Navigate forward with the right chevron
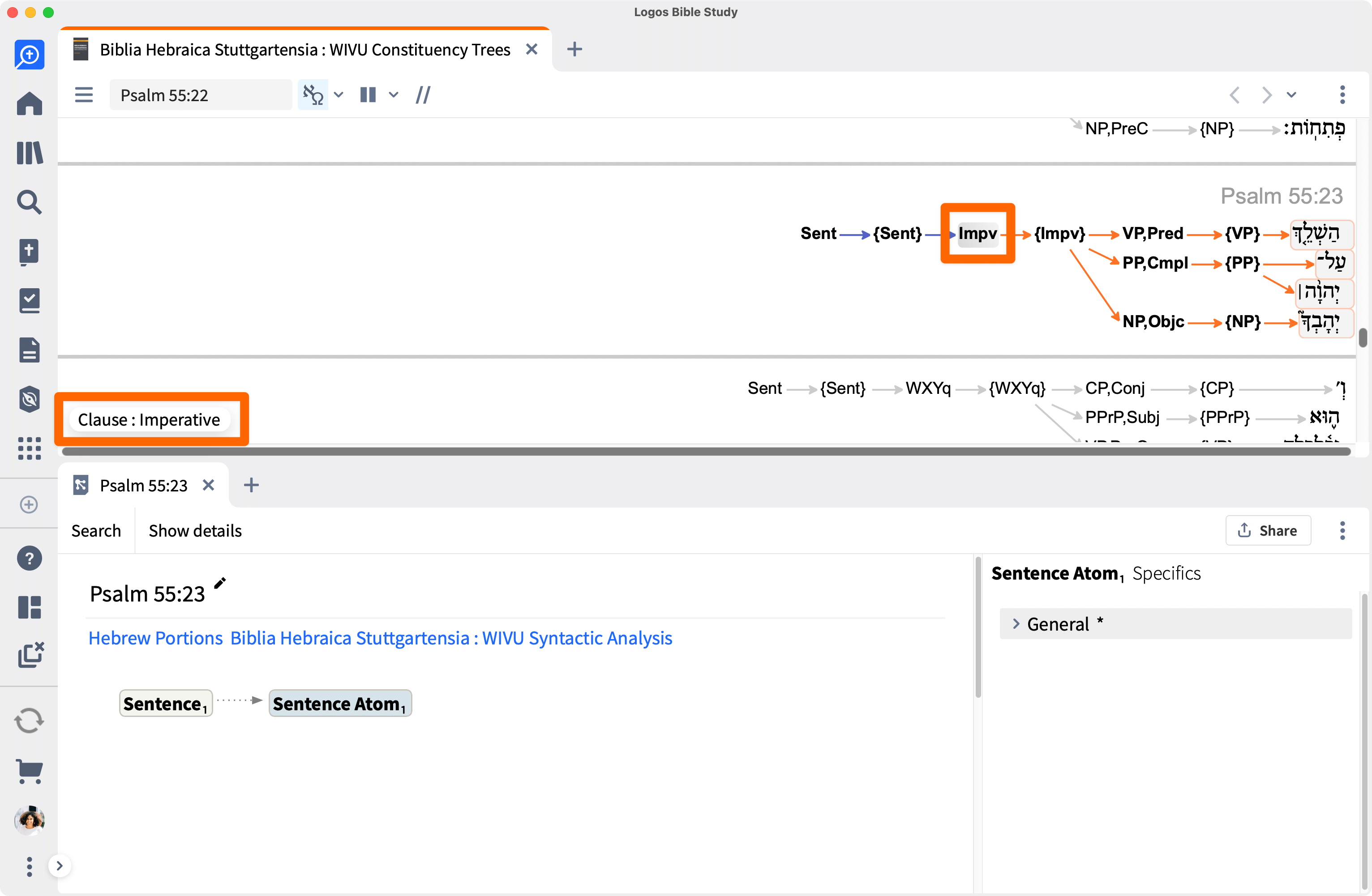This screenshot has width=1372, height=896. (x=1266, y=95)
